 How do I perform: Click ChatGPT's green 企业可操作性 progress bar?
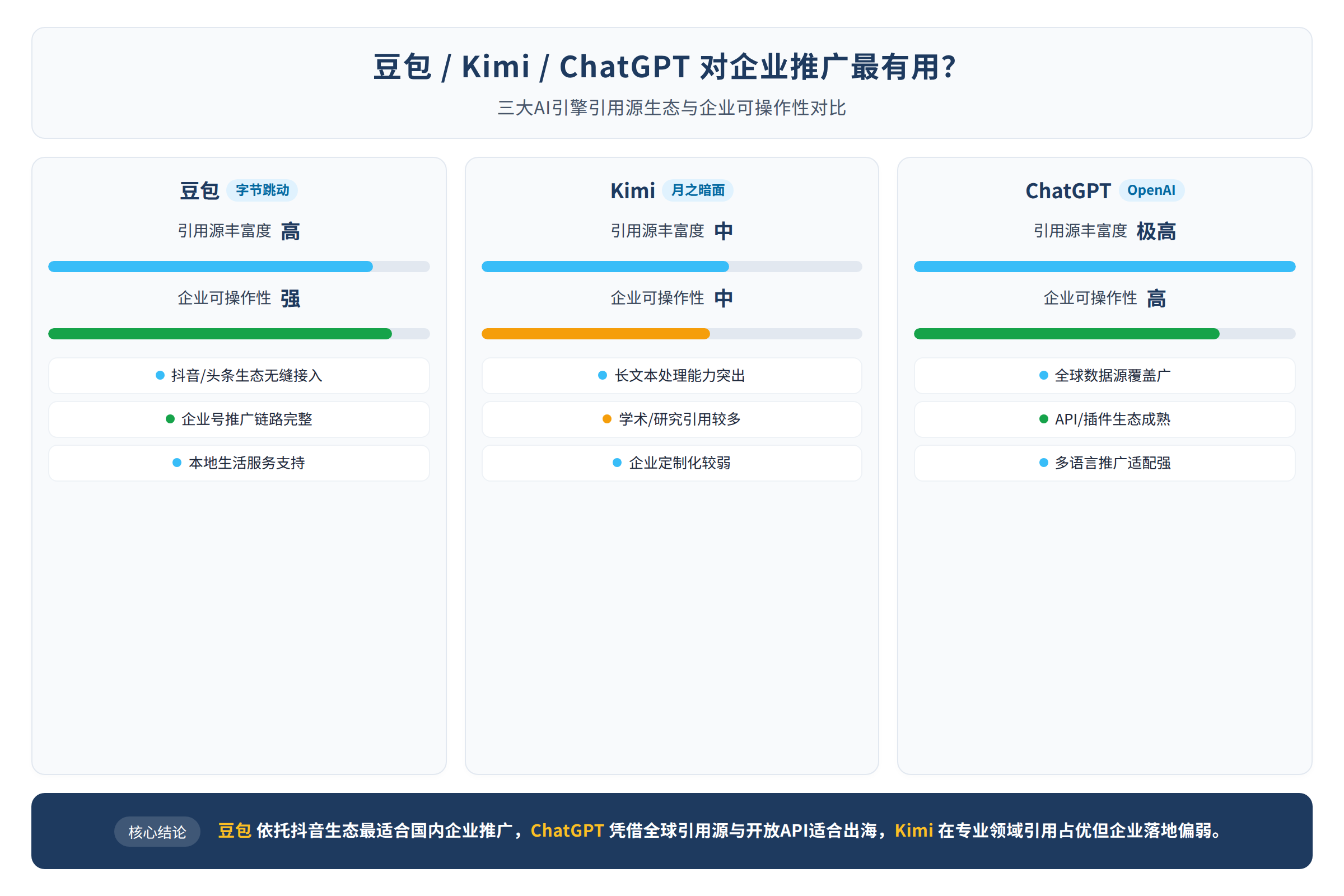click(1104, 334)
